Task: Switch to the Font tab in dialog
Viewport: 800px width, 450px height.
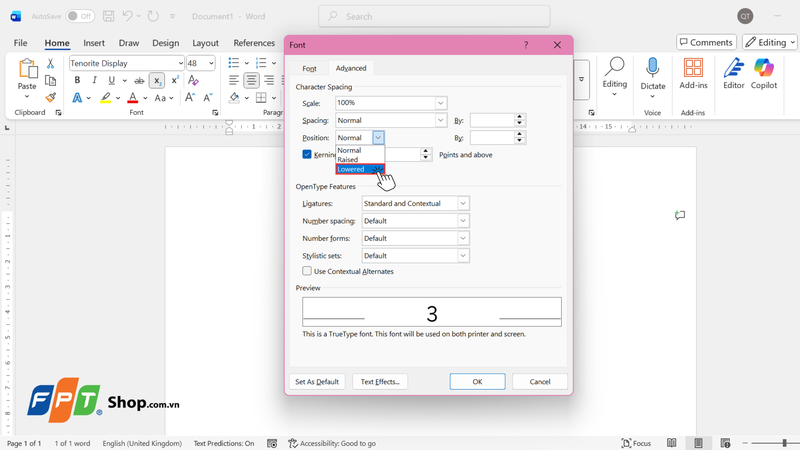Action: 309,68
